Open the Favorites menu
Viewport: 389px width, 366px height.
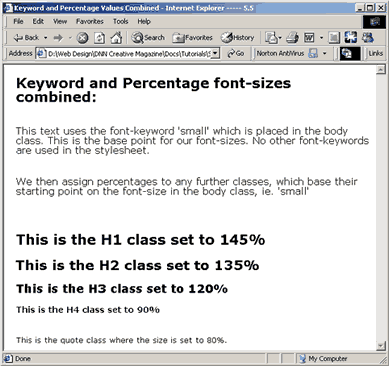point(90,21)
